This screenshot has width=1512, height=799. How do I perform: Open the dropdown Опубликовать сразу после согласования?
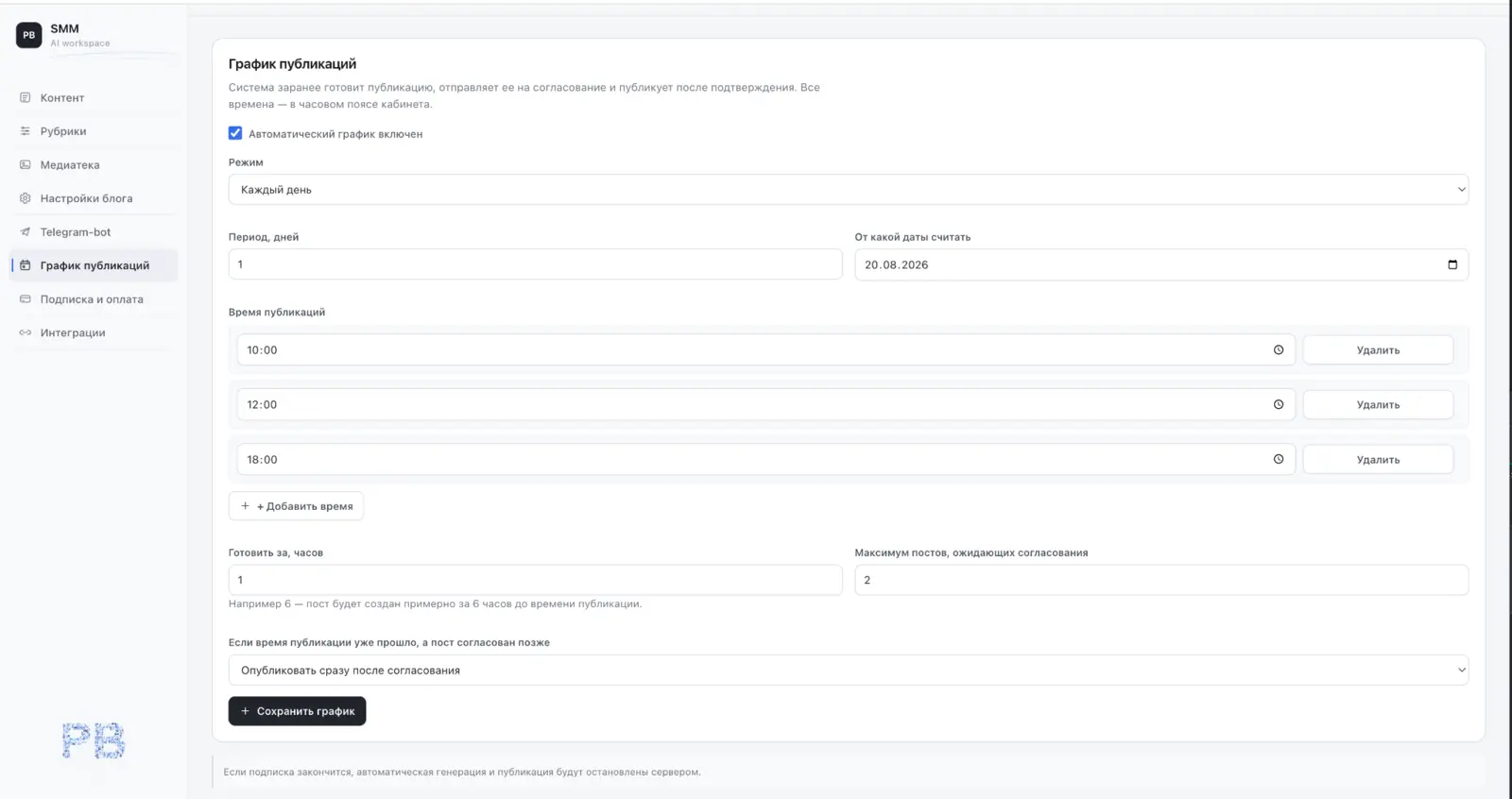coord(849,670)
